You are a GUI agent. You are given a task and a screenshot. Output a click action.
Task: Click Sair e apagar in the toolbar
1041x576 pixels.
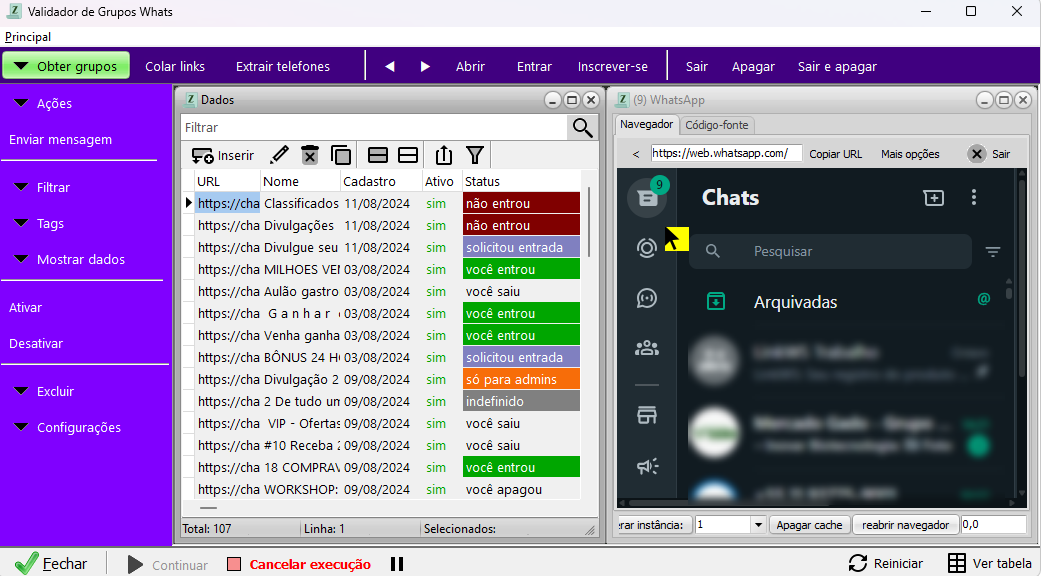(837, 66)
